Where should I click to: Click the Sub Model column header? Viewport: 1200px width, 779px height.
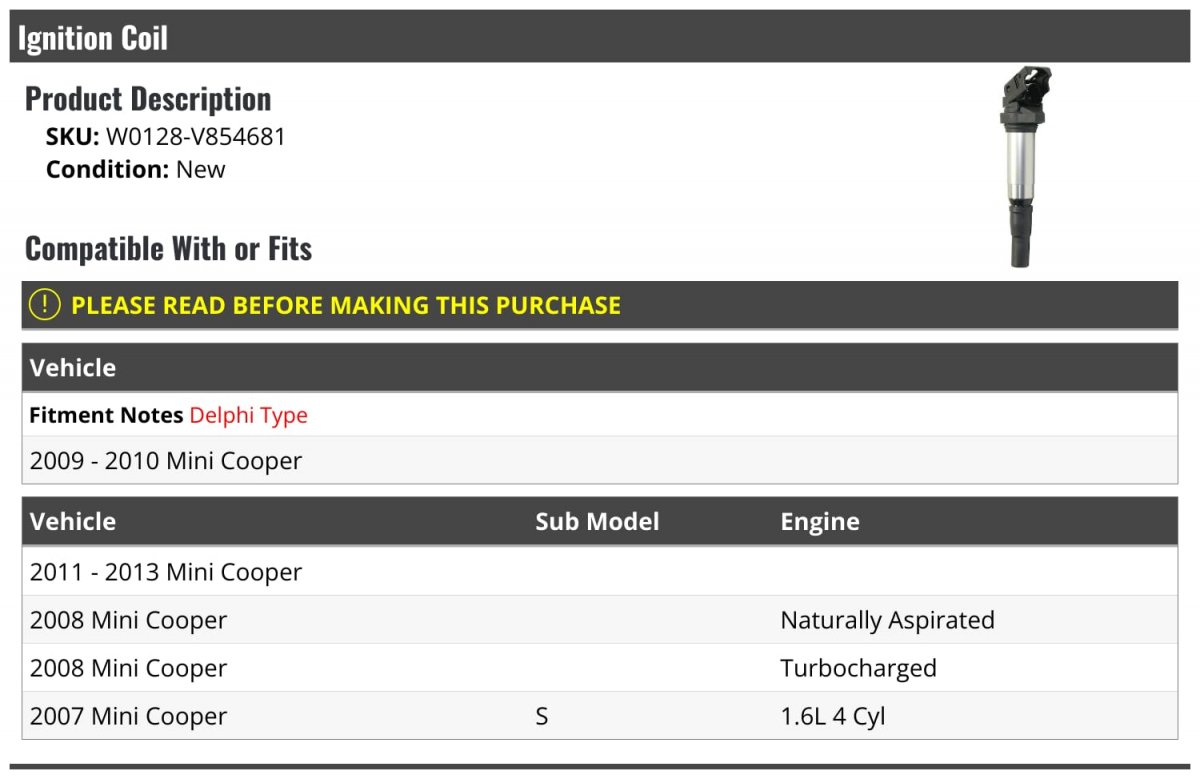[597, 521]
